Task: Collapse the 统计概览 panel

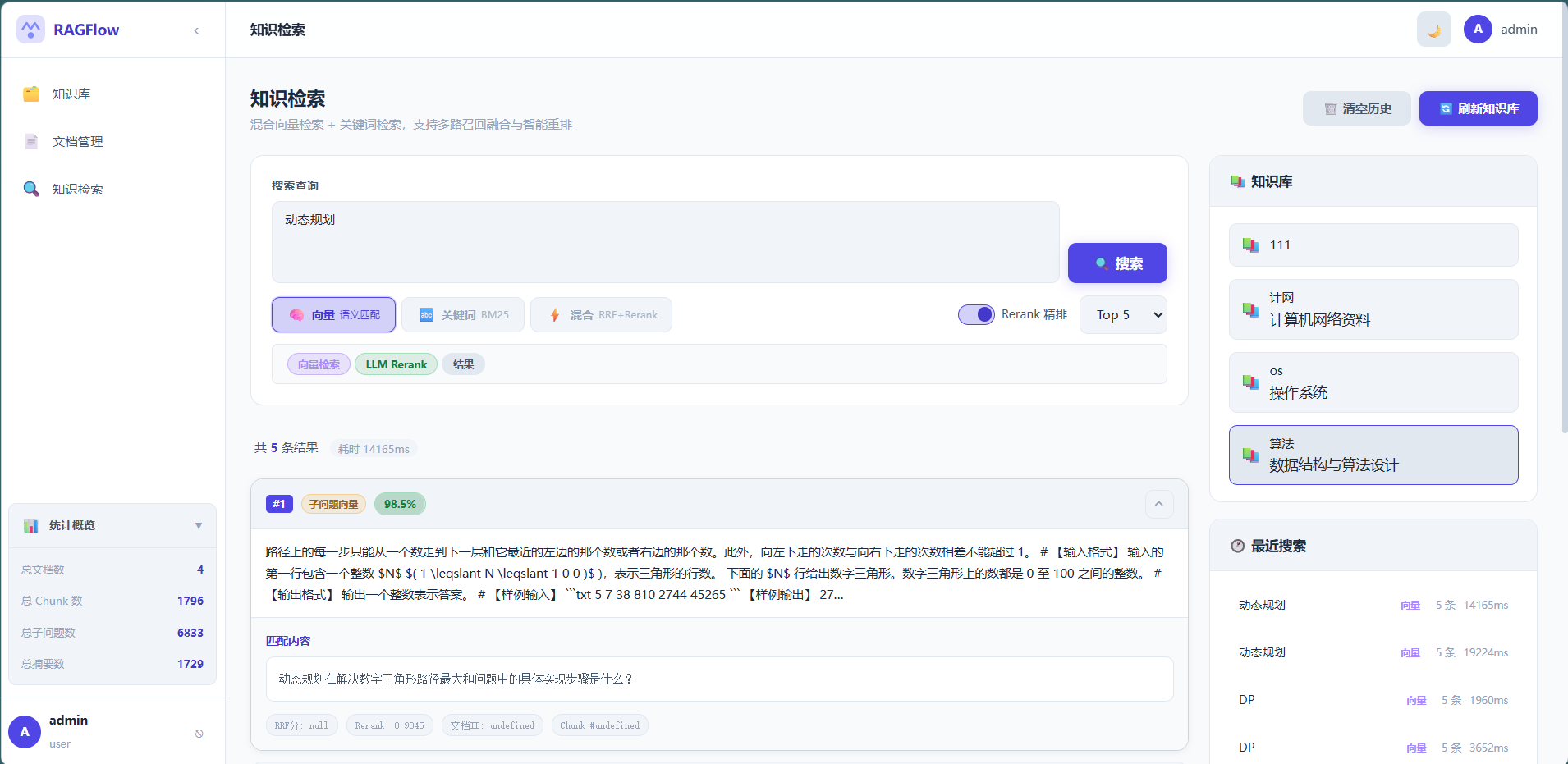Action: tap(198, 526)
